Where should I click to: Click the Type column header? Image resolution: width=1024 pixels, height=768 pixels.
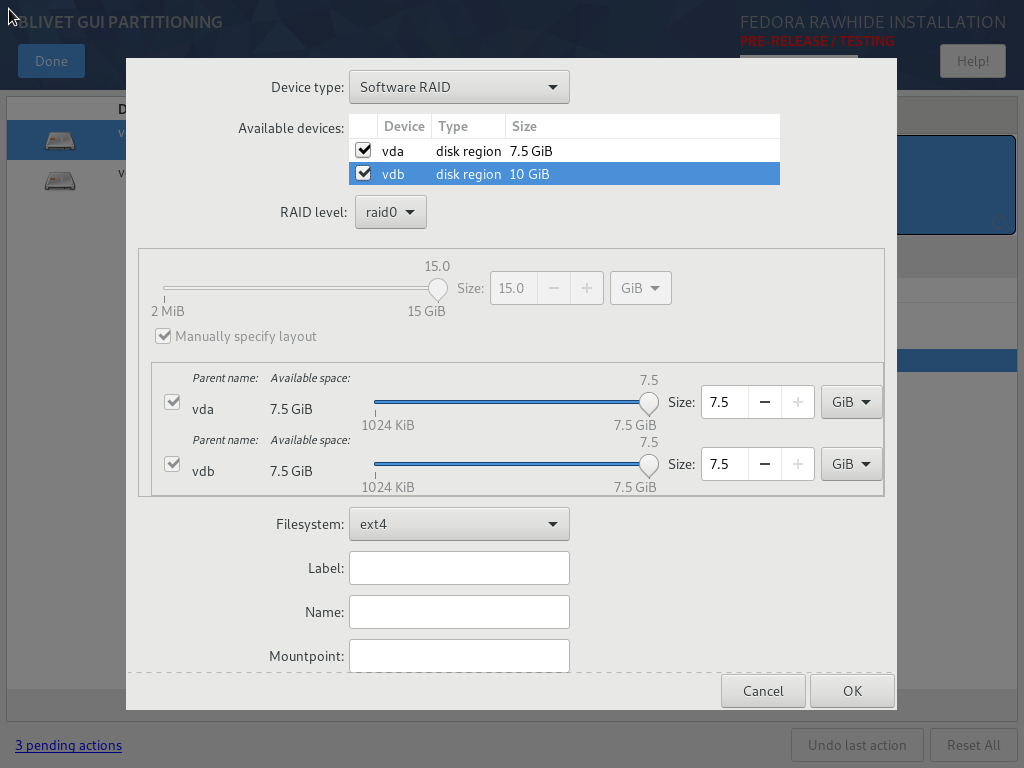point(468,126)
